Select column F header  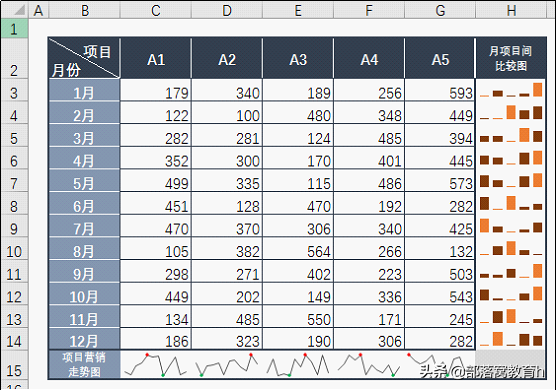pyautogui.click(x=369, y=10)
